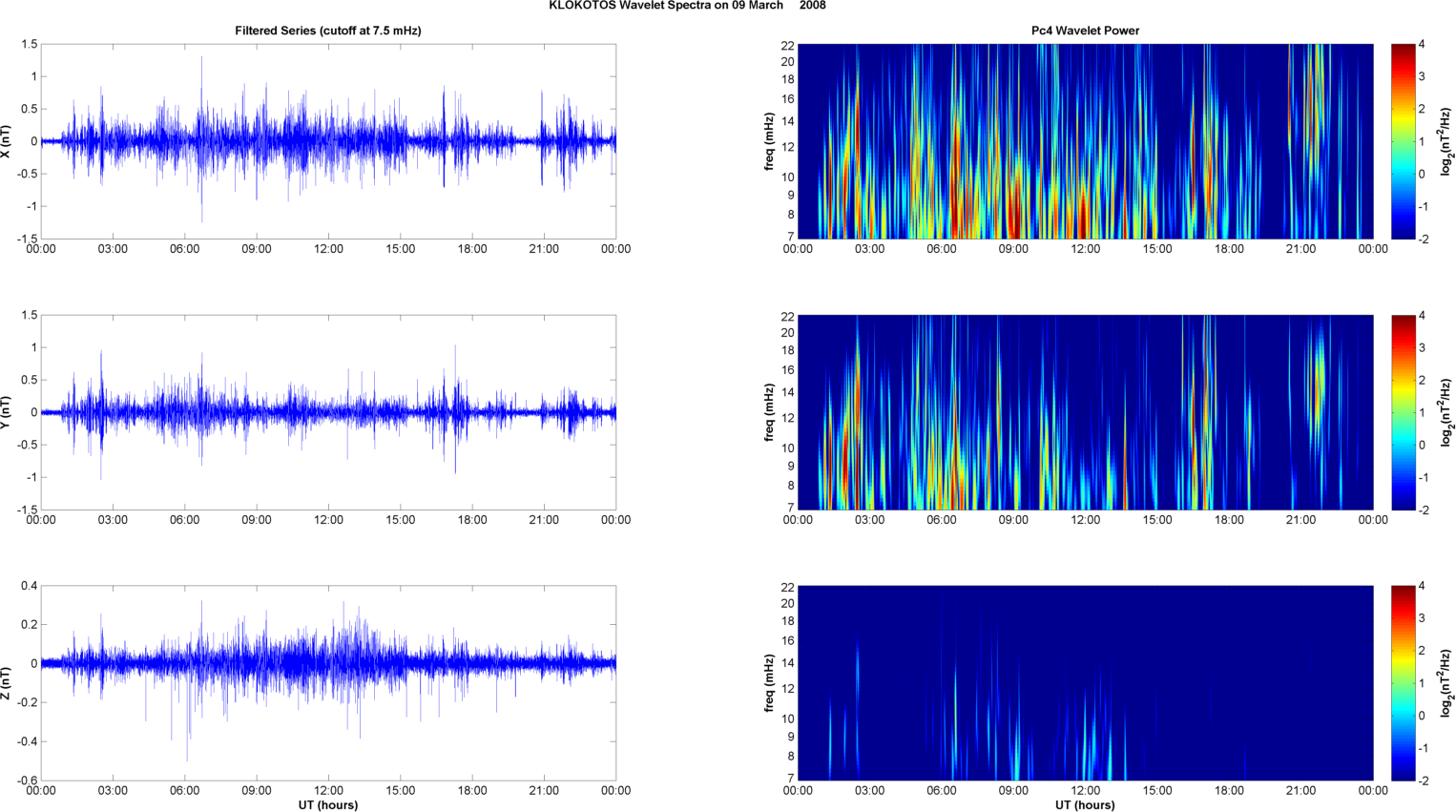Click the bottom spectrogram's freq (mHz) label
The width and height of the screenshot is (1456, 812).
(x=768, y=682)
